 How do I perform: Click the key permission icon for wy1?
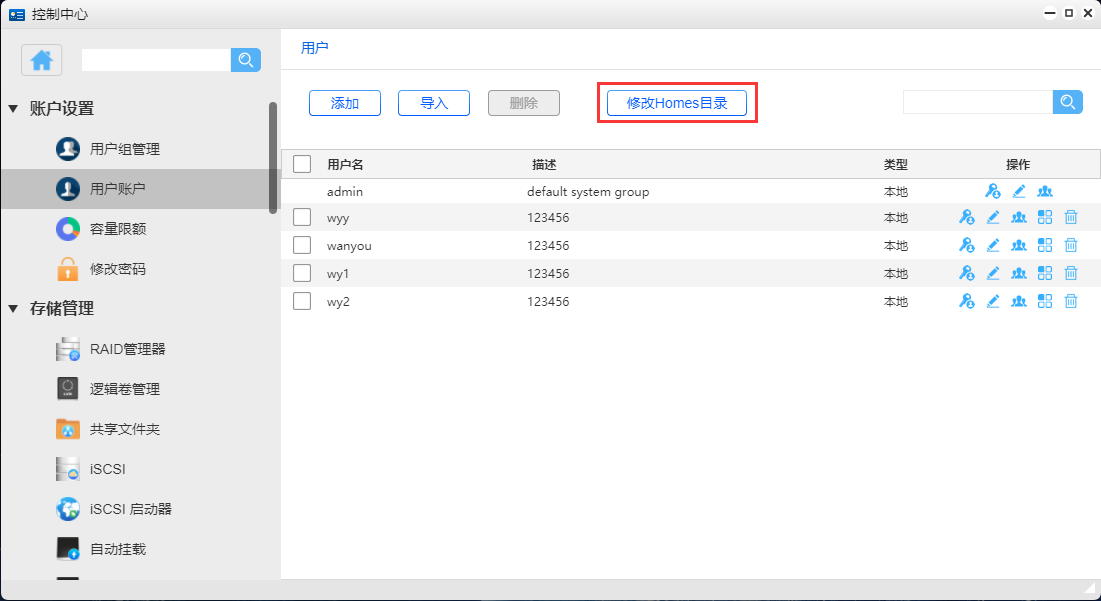pos(966,273)
